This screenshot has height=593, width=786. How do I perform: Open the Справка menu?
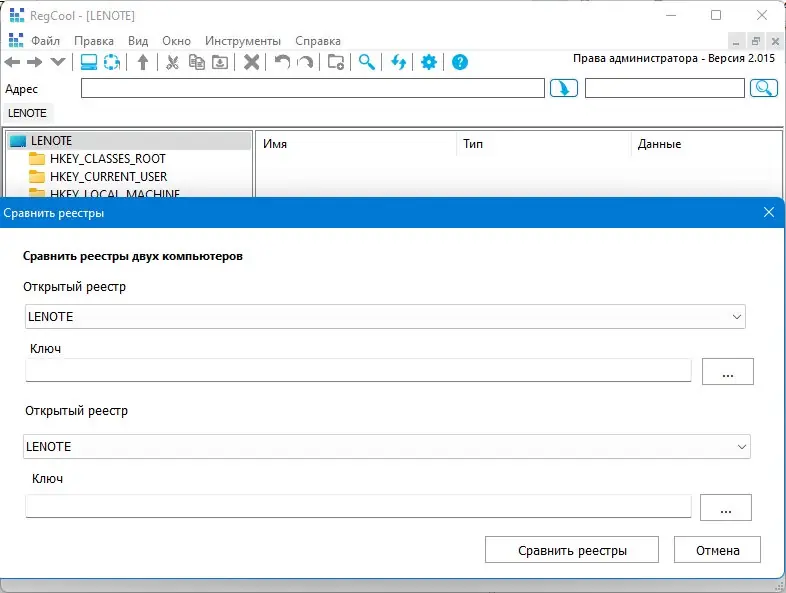[x=318, y=41]
